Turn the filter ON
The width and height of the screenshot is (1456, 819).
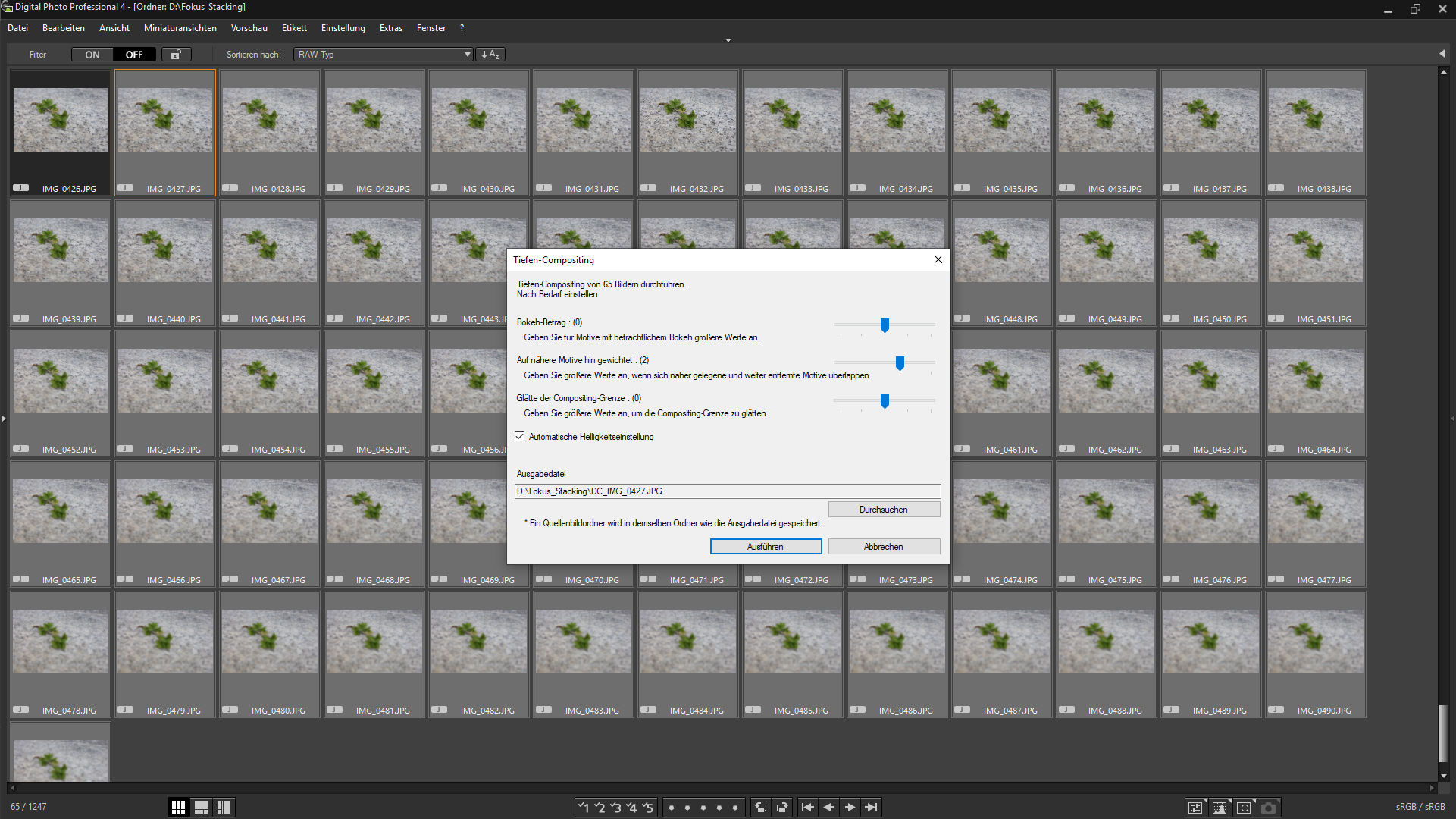click(x=92, y=55)
